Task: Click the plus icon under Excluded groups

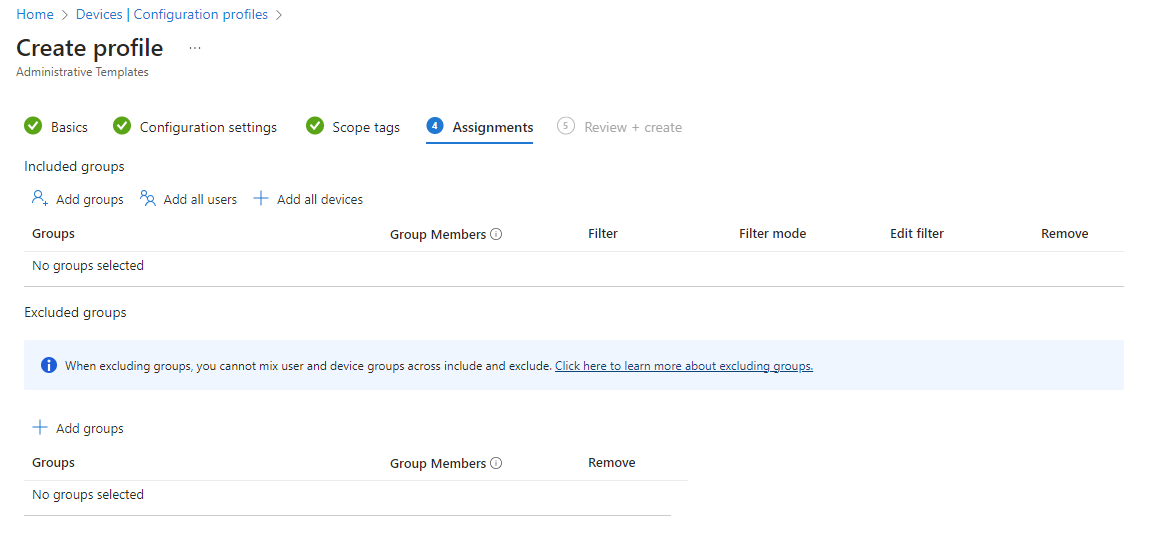Action: (x=40, y=427)
